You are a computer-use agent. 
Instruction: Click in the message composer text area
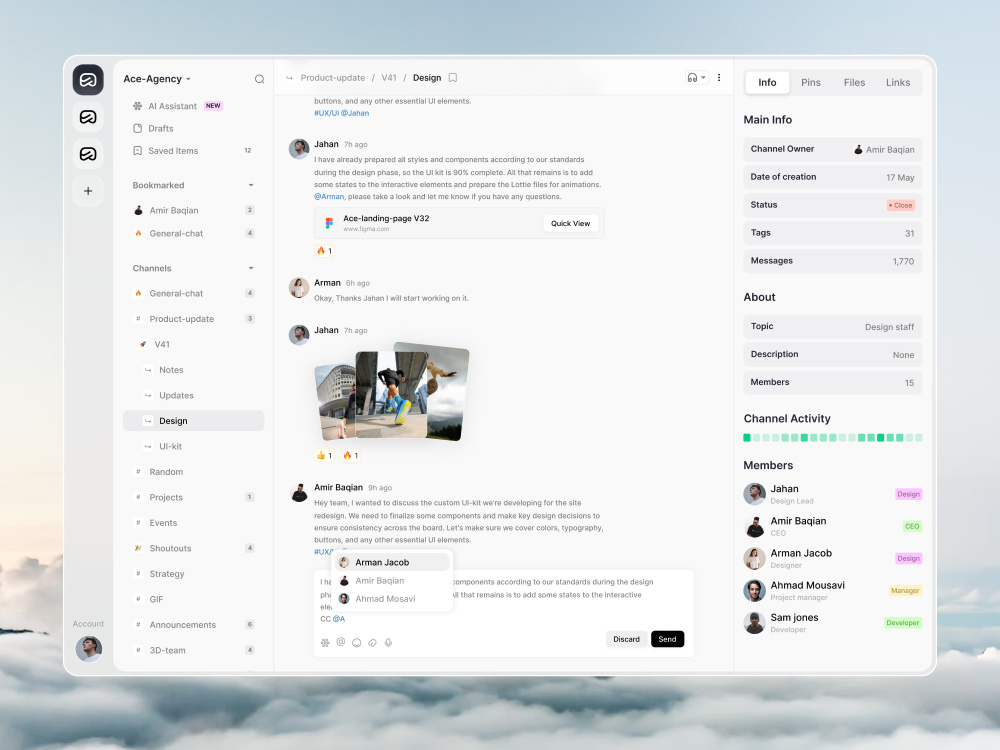coord(504,599)
